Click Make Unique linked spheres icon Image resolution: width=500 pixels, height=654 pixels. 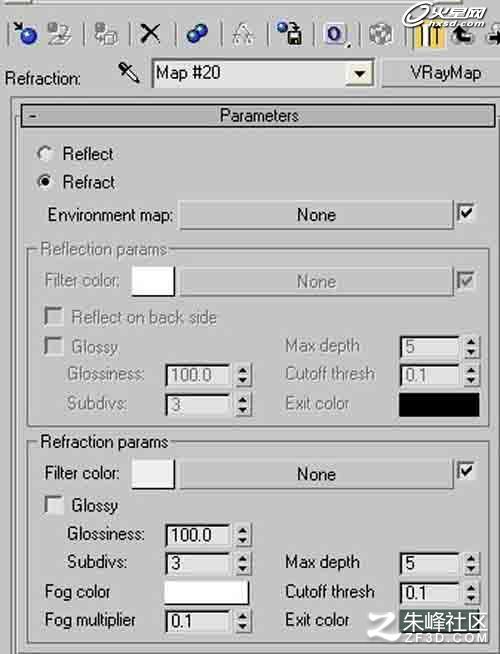(197, 33)
